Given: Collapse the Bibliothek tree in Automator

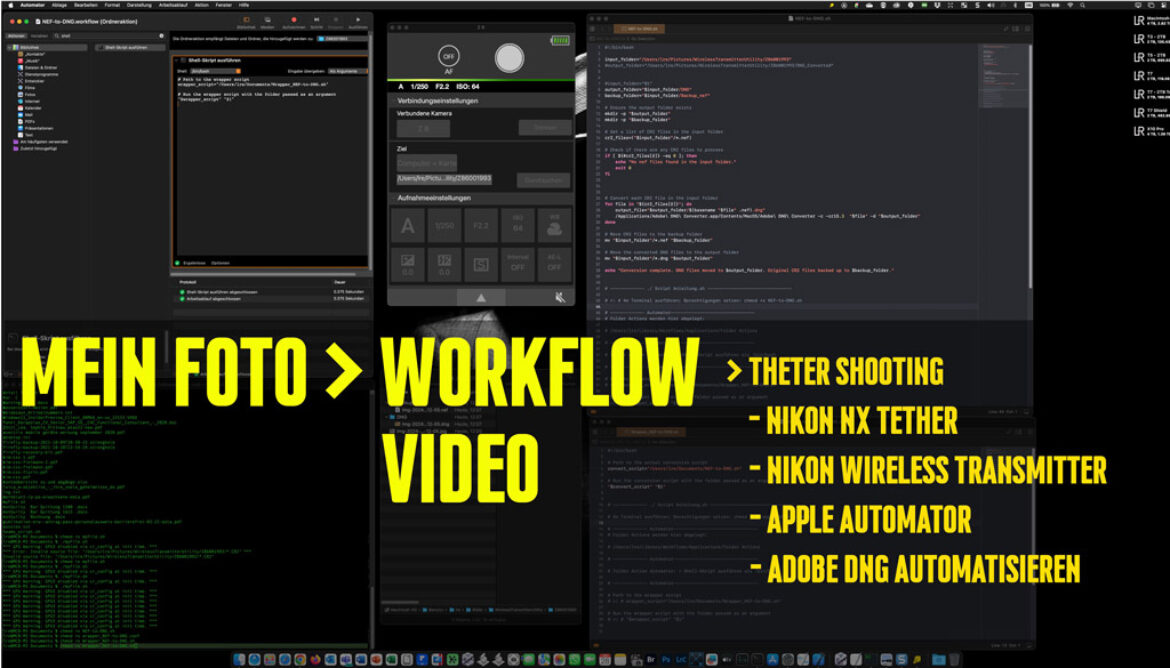Looking at the screenshot, I should pyautogui.click(x=10, y=48).
